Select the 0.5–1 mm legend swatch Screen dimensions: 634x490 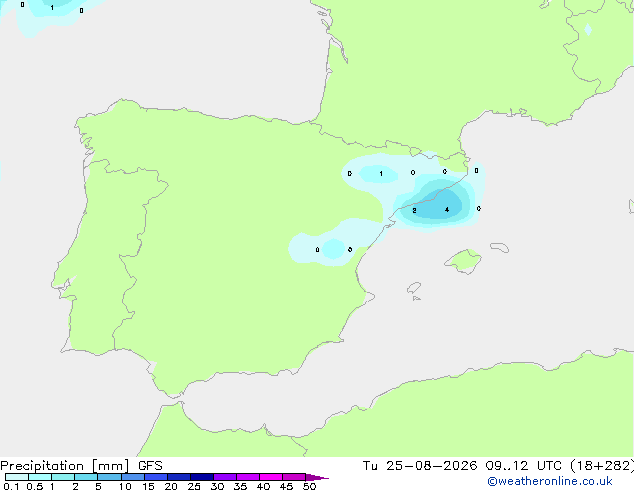40,477
